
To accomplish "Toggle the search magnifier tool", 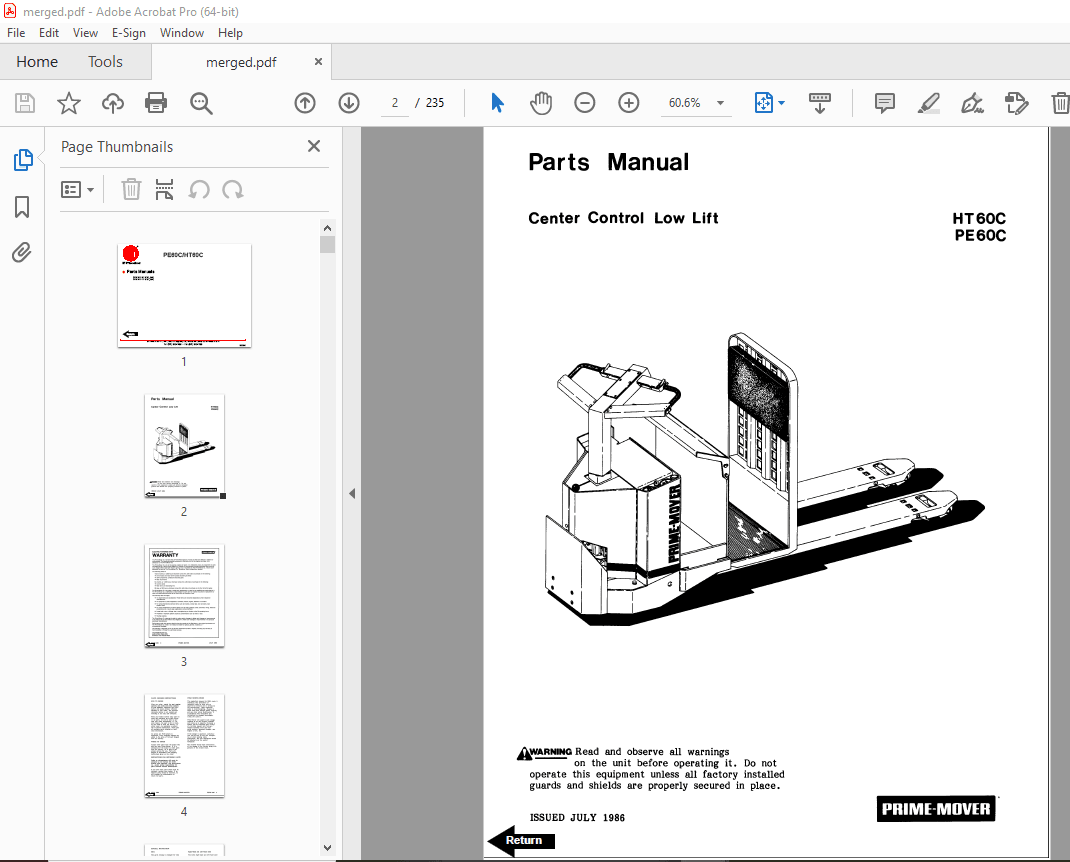I will pos(201,102).
